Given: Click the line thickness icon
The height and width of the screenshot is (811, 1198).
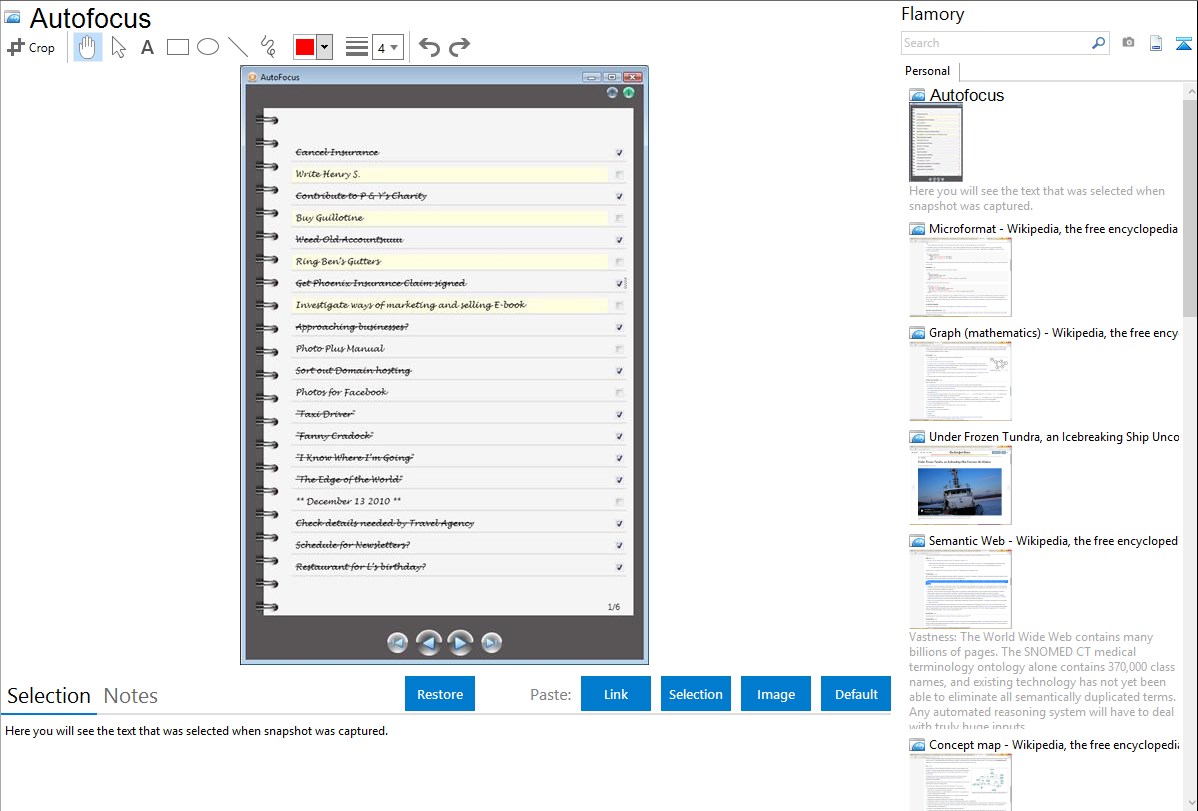Looking at the screenshot, I should pyautogui.click(x=357, y=47).
